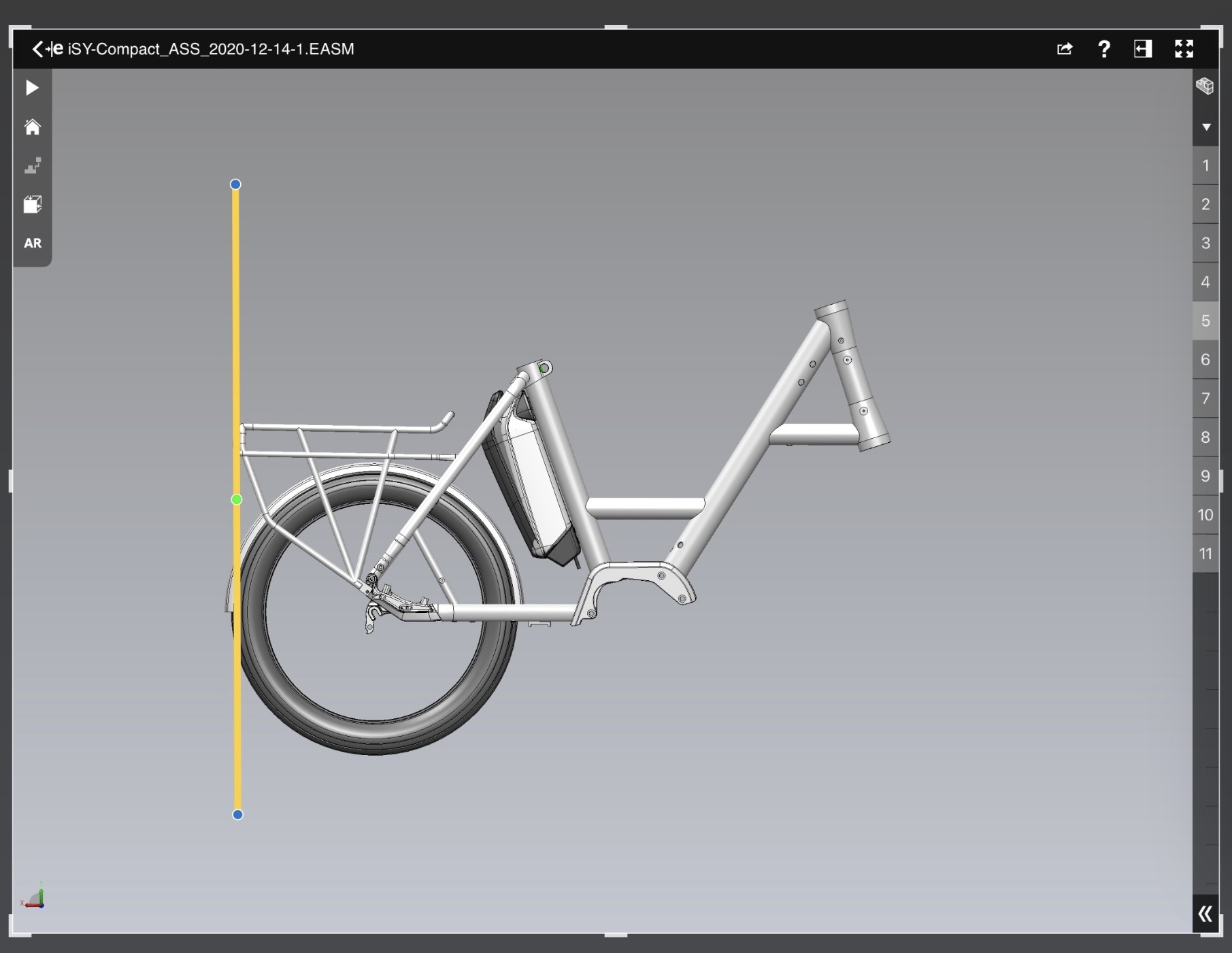Select view number 5

(1205, 321)
